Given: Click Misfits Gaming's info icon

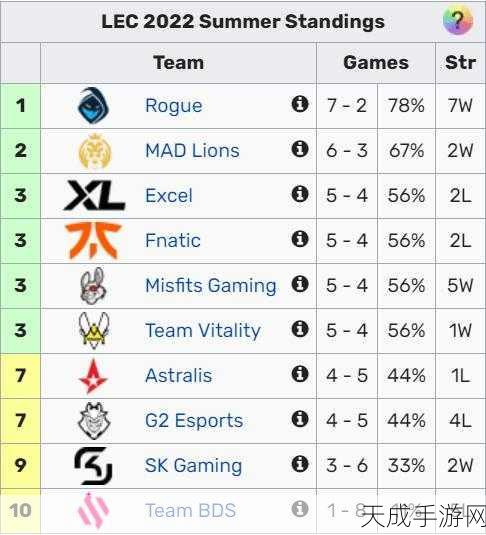Looking at the screenshot, I should tap(300, 284).
